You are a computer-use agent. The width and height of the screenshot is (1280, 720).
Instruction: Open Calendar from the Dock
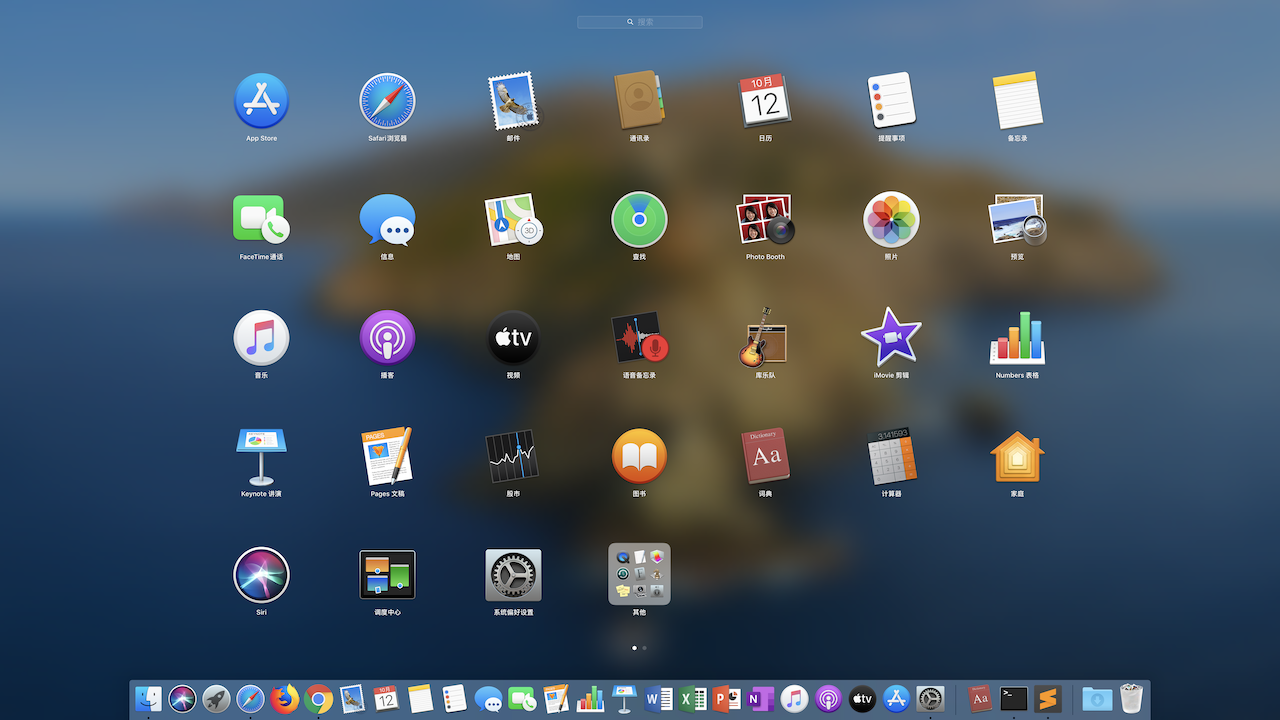386,698
